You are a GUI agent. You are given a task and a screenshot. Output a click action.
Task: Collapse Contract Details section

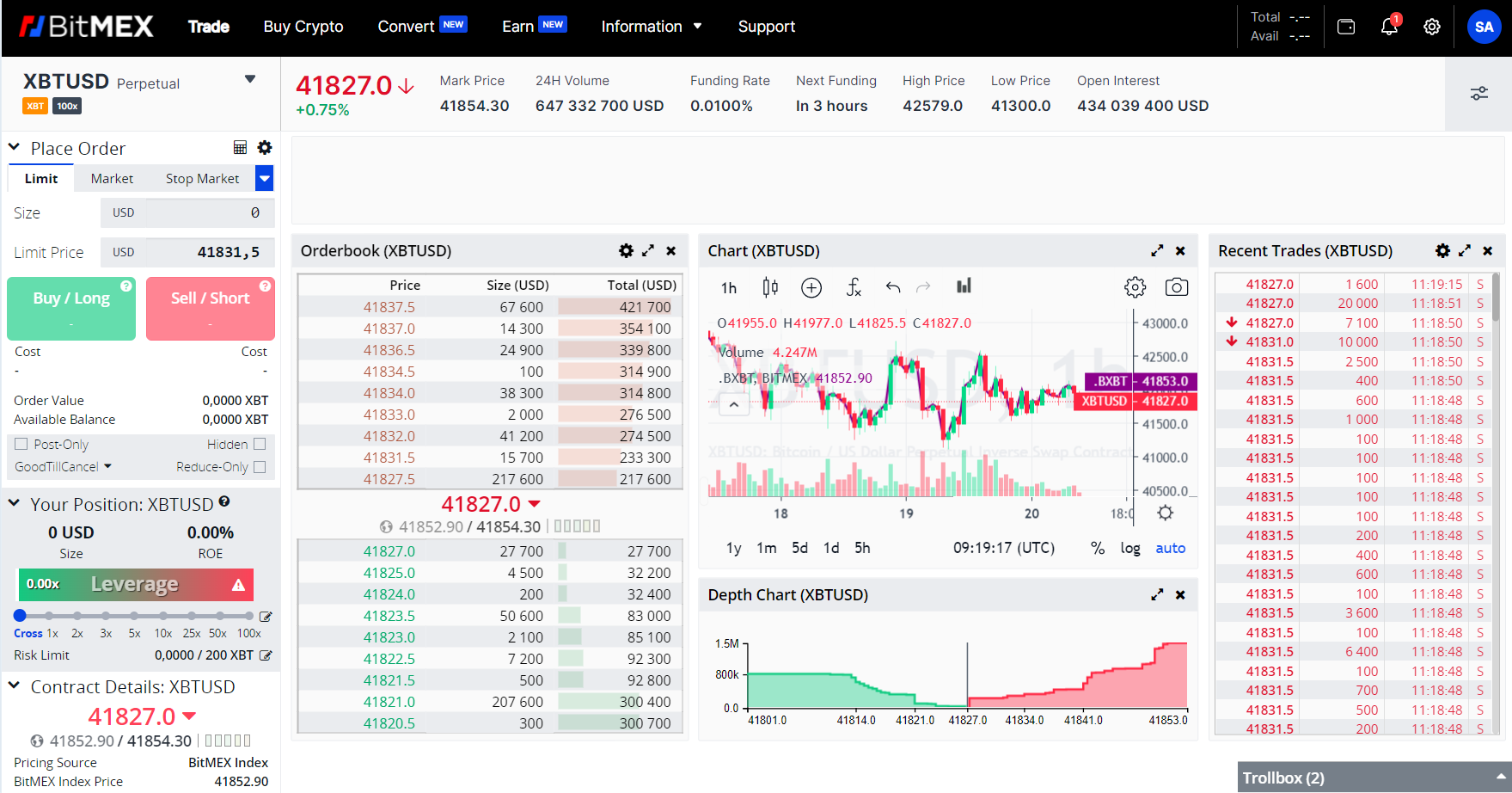click(x=15, y=685)
